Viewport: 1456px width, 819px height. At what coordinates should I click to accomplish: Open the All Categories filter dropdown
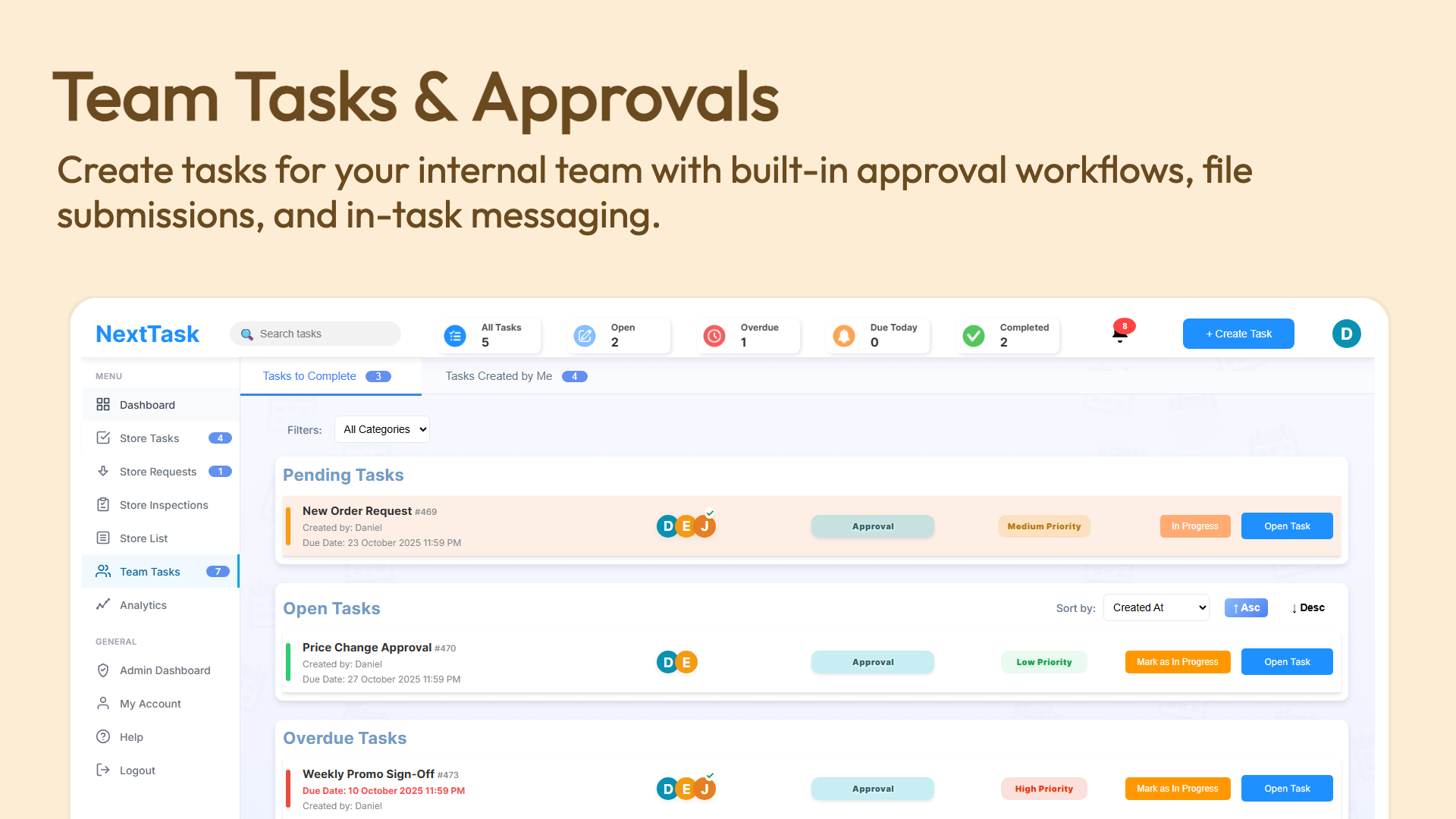coord(382,429)
